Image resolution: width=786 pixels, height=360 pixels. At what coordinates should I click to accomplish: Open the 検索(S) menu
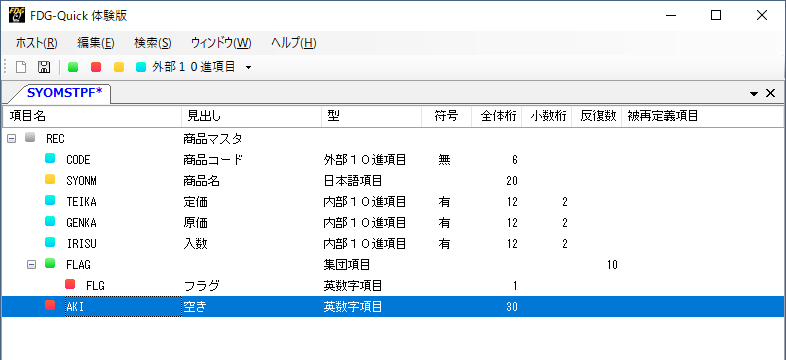click(153, 43)
